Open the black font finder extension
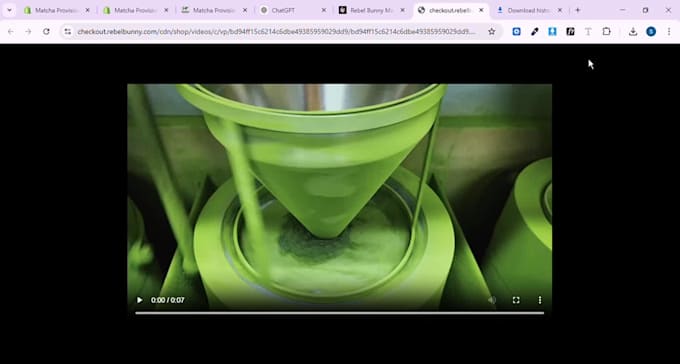Screen dimensions: 680x364 [x=570, y=31]
